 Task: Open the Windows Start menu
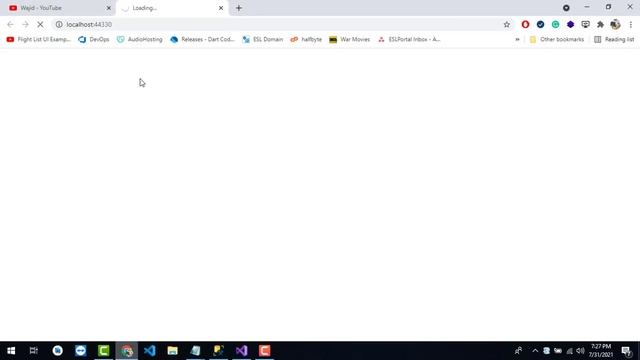click(x=11, y=351)
